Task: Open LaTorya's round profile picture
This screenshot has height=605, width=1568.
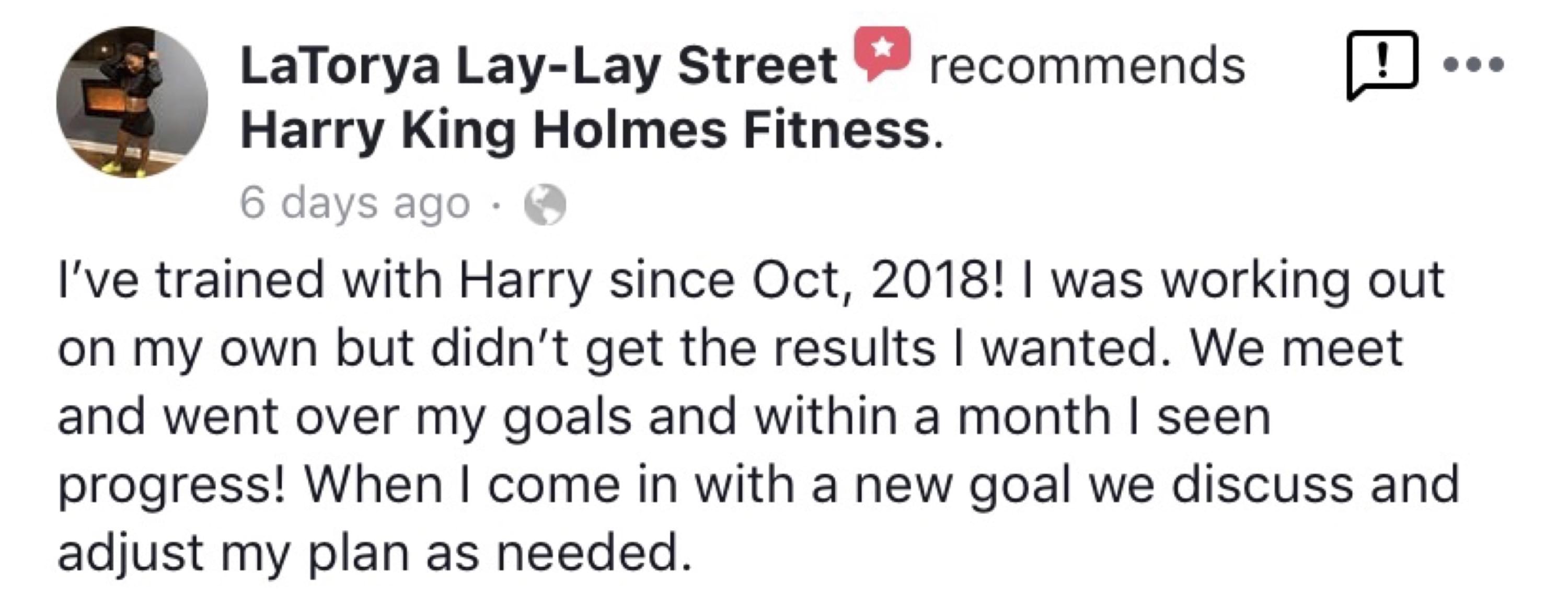Action: (x=132, y=102)
